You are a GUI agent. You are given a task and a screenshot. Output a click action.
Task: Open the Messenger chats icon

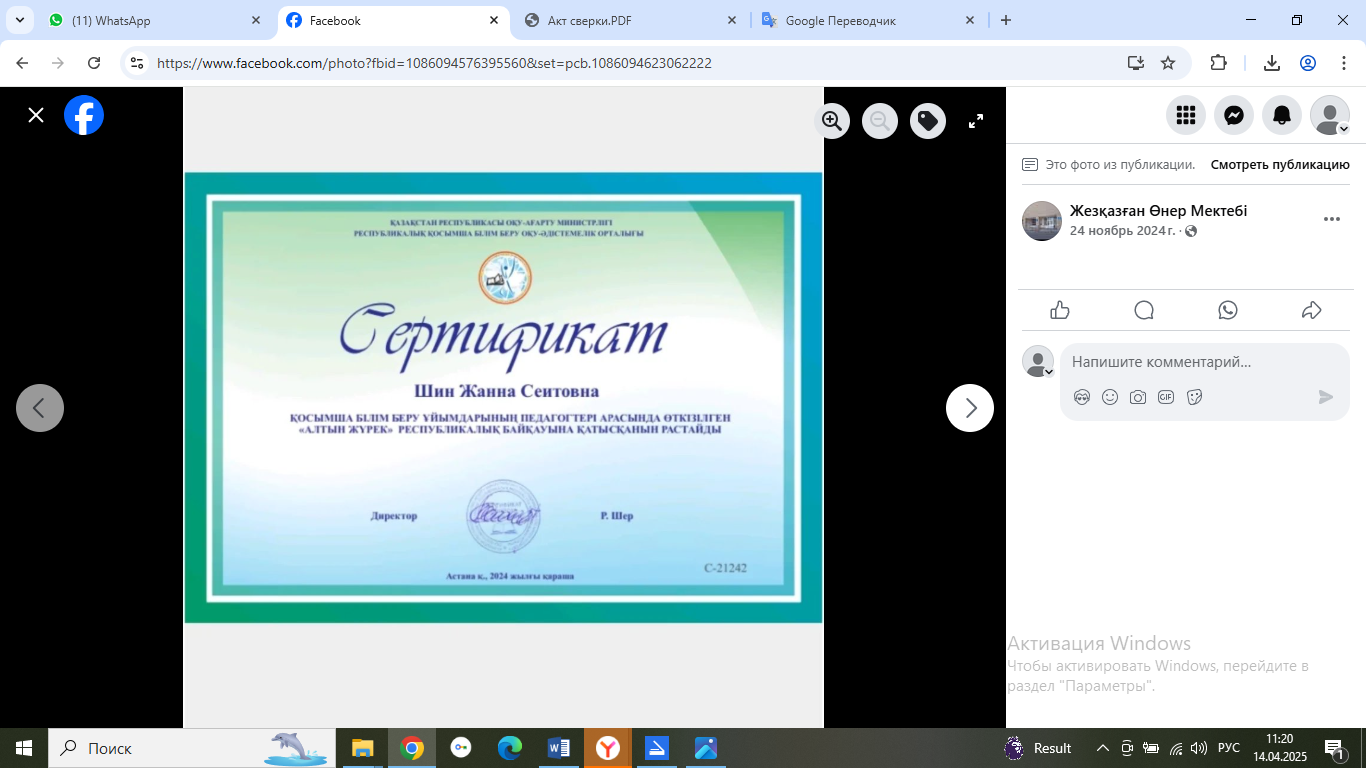click(x=1234, y=116)
